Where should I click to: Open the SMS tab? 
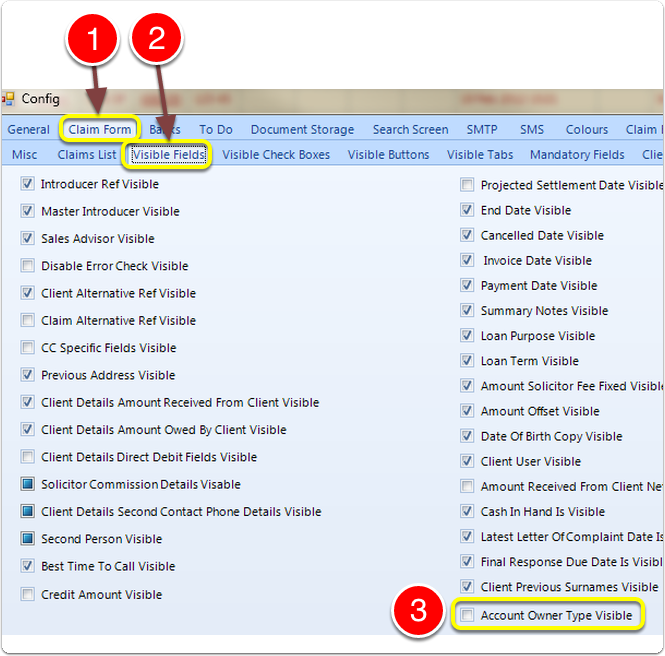pos(532,129)
